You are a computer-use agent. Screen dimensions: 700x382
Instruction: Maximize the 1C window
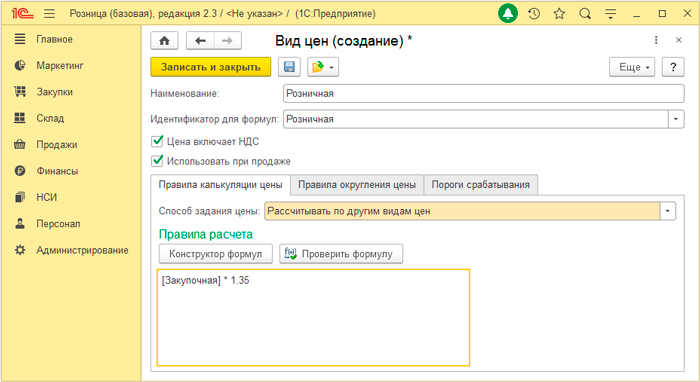pyautogui.click(x=662, y=14)
